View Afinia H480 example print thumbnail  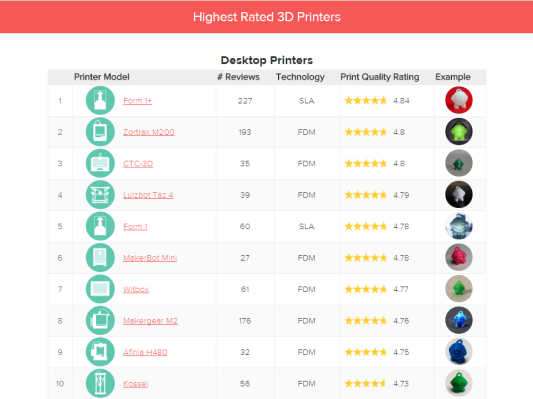pyautogui.click(x=459, y=352)
